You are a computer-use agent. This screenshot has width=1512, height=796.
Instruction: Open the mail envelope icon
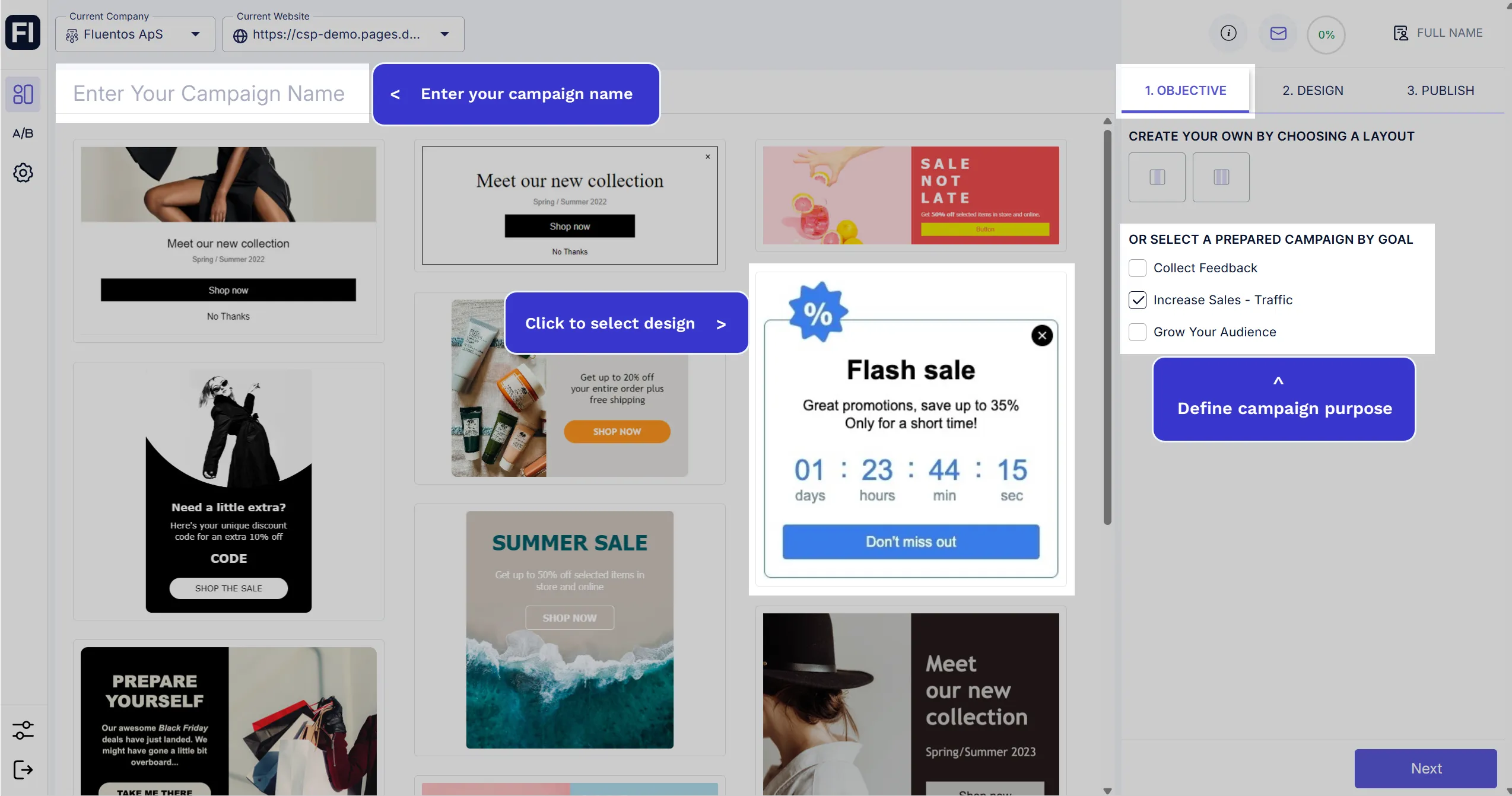[1278, 33]
